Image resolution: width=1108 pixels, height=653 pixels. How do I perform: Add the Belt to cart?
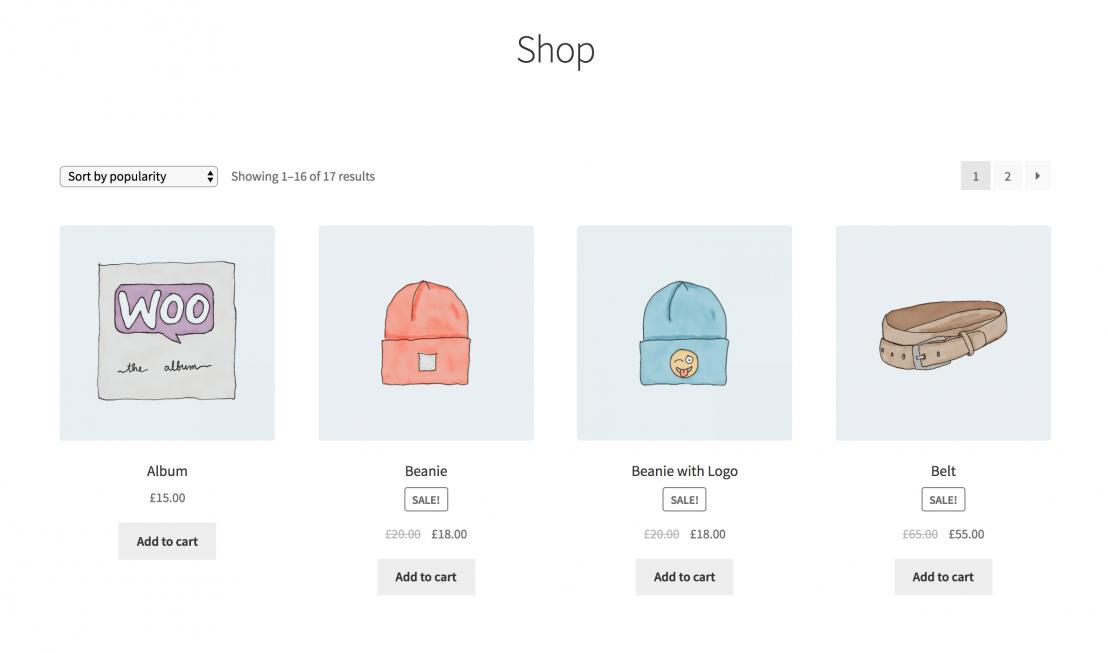tap(943, 577)
